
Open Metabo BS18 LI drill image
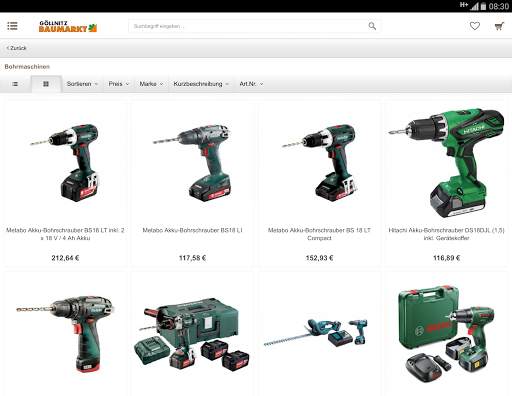(x=192, y=163)
